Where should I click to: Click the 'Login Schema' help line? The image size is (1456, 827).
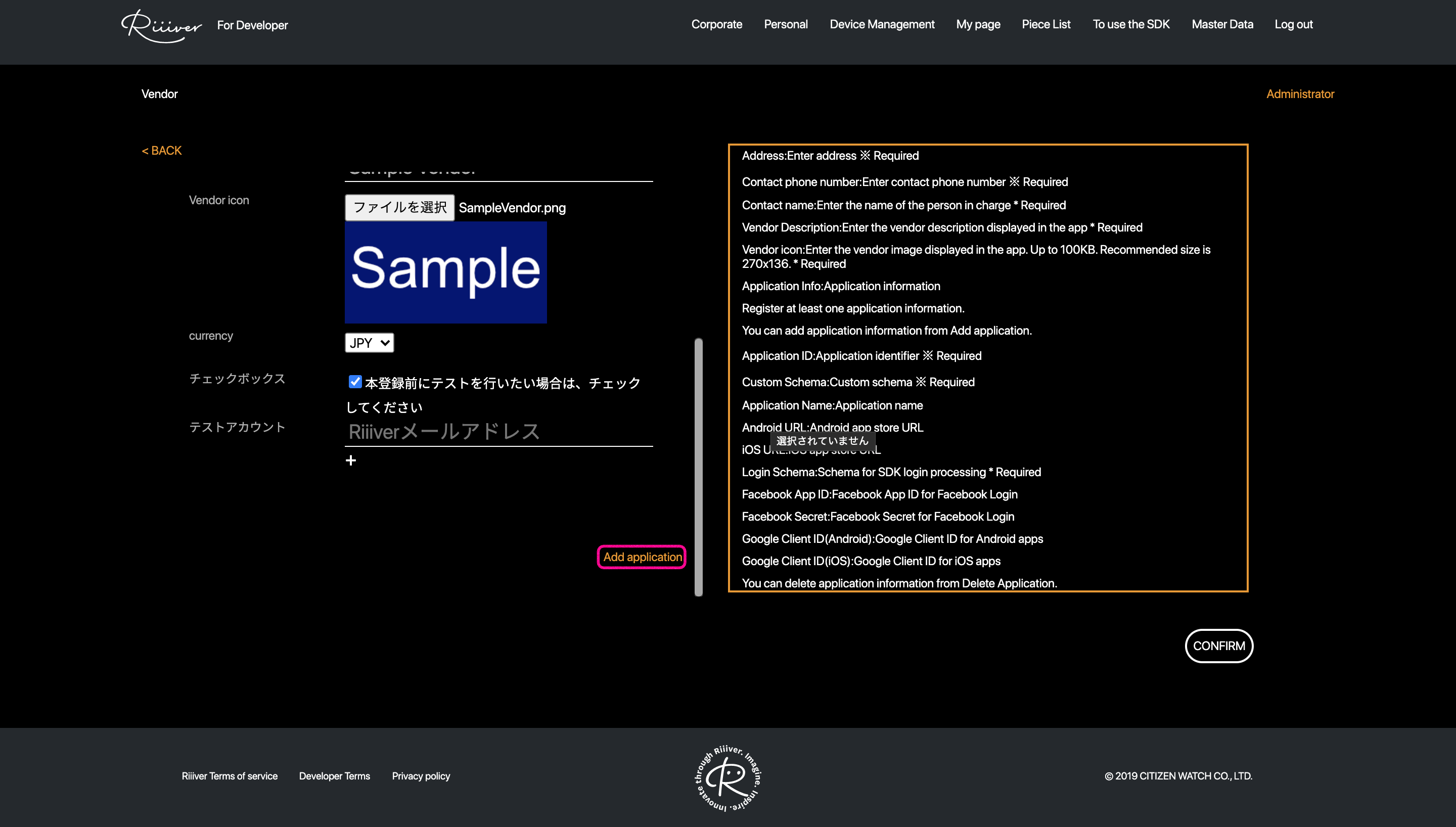pyautogui.click(x=891, y=472)
